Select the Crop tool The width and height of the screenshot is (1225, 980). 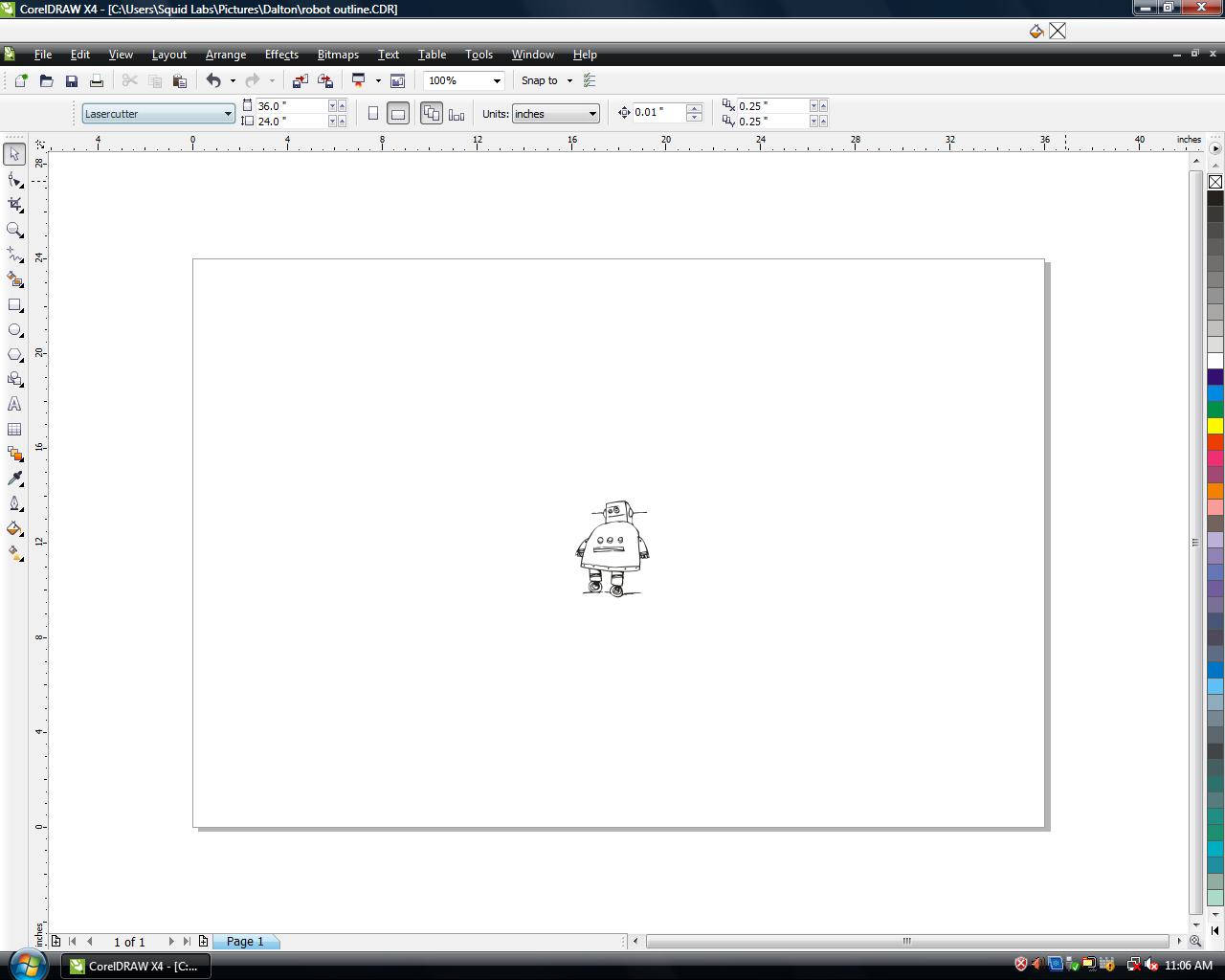[x=14, y=205]
